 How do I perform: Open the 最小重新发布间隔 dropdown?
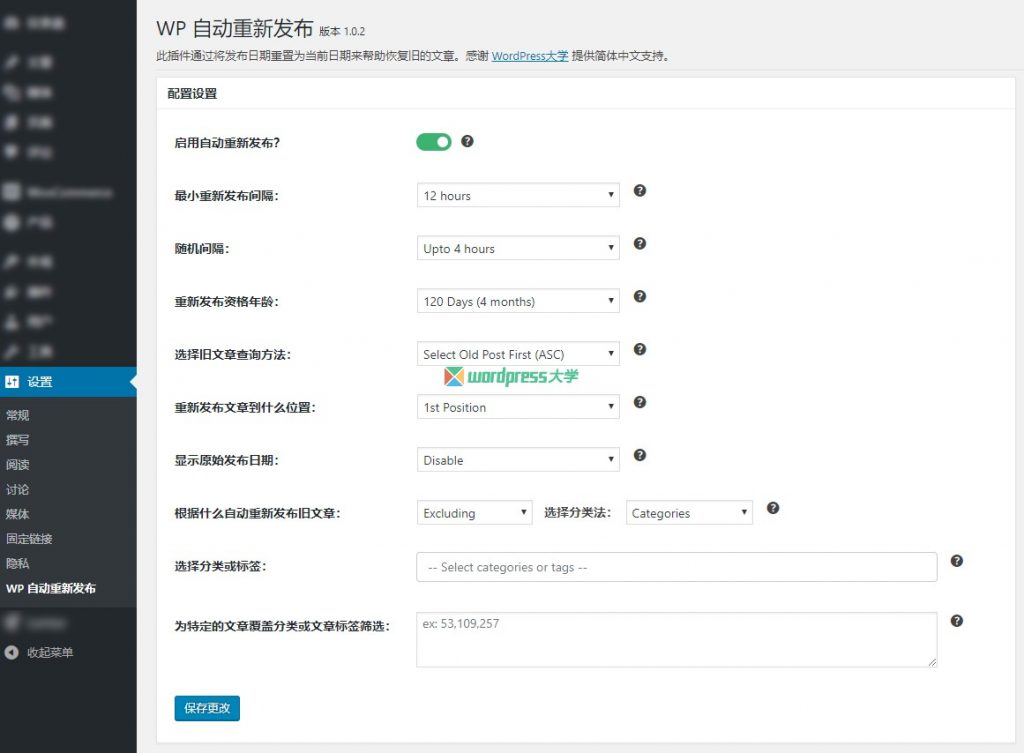(517, 195)
